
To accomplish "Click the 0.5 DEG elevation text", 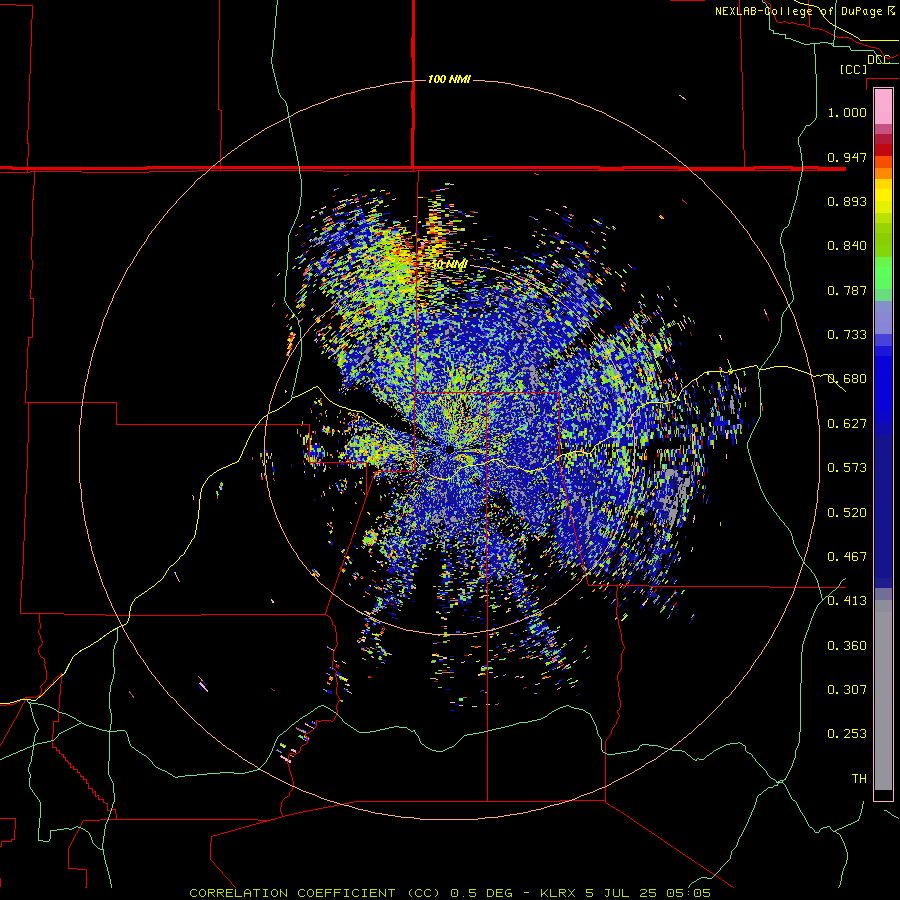I will click(x=480, y=893).
